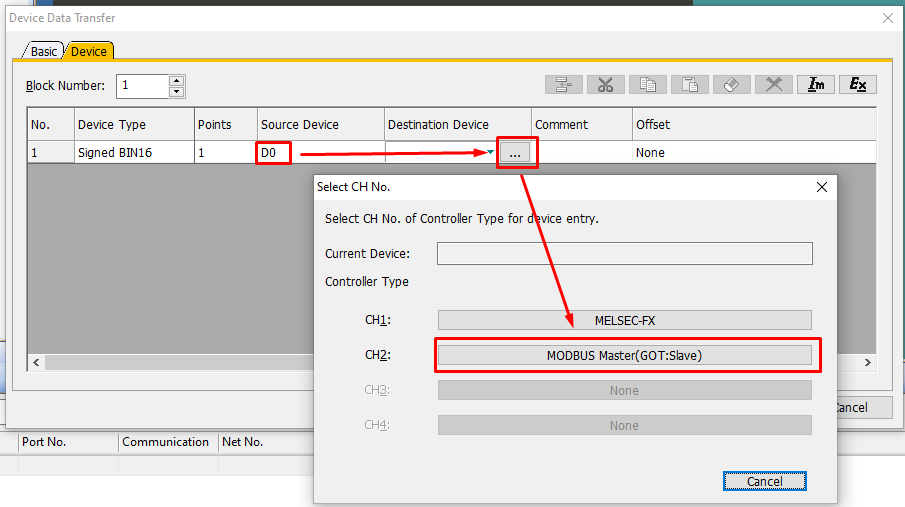Click the Export (Ex) button
The width and height of the screenshot is (905, 507).
(857, 85)
